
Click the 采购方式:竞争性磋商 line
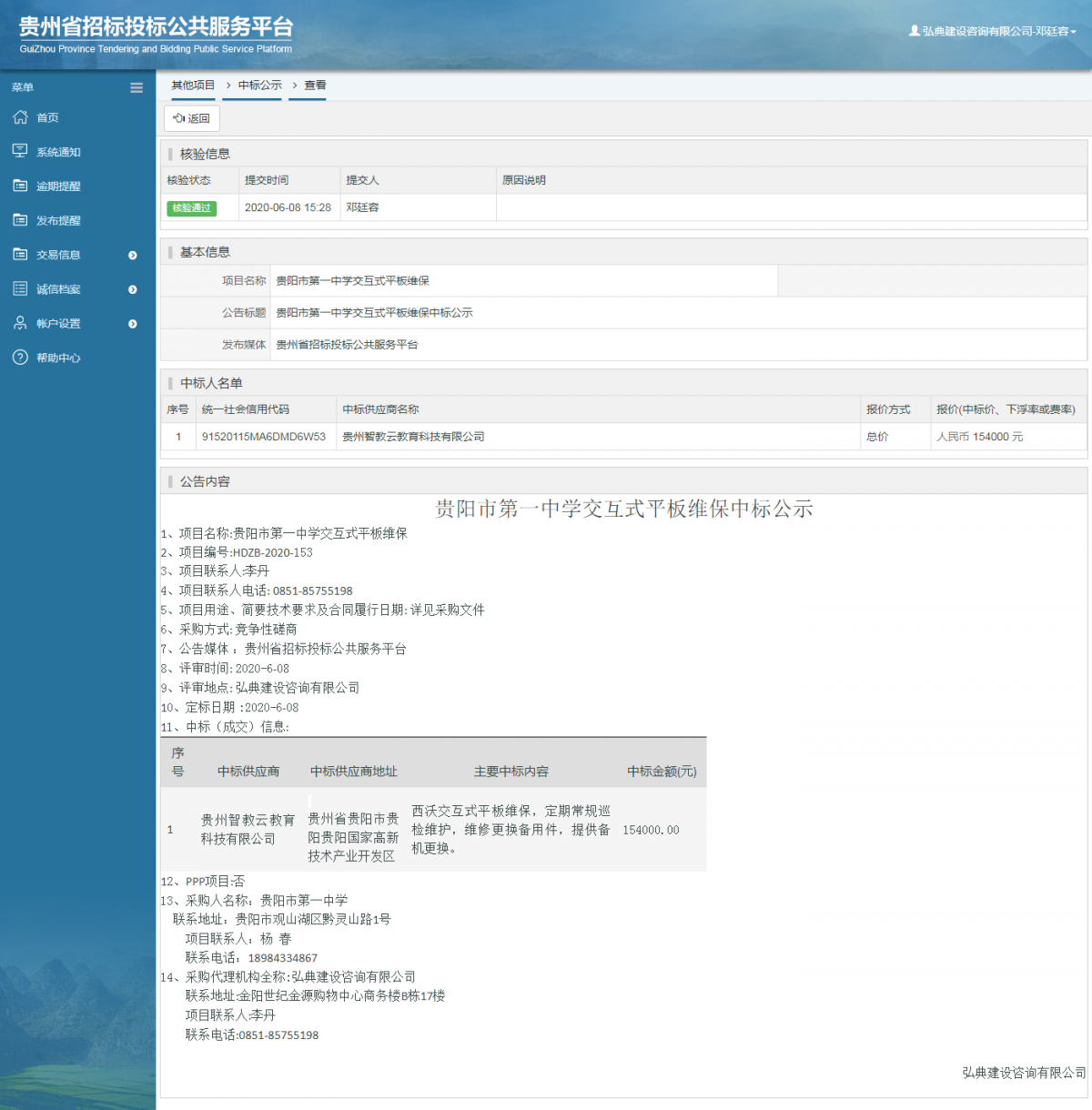228,630
